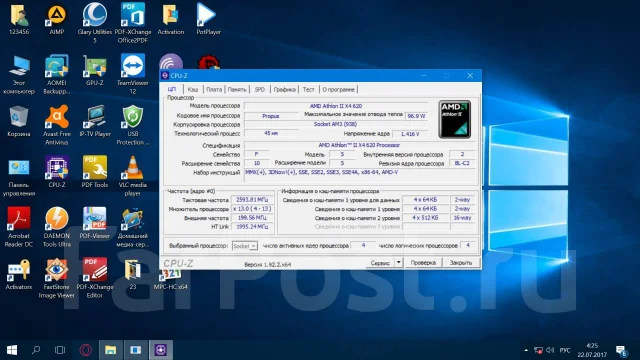Open the taskbar clock and date
Image resolution: width=640 pixels, height=360 pixels.
(592, 350)
